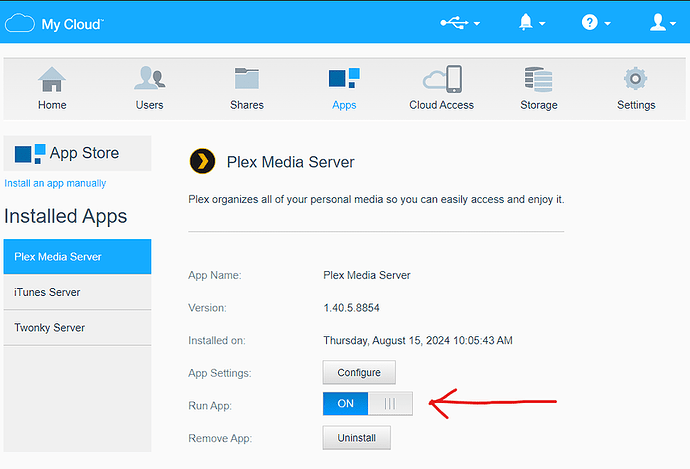690x469 pixels.
Task: Click the My Cloud logo
Action: pos(55,23)
